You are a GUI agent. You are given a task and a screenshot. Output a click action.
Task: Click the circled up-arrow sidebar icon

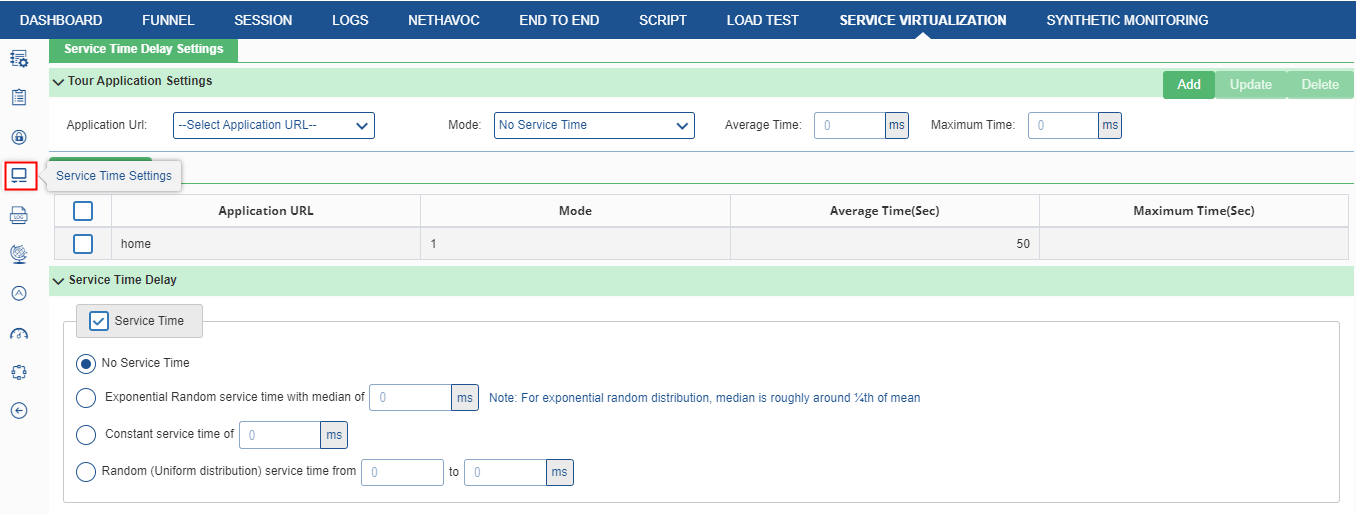[18, 293]
